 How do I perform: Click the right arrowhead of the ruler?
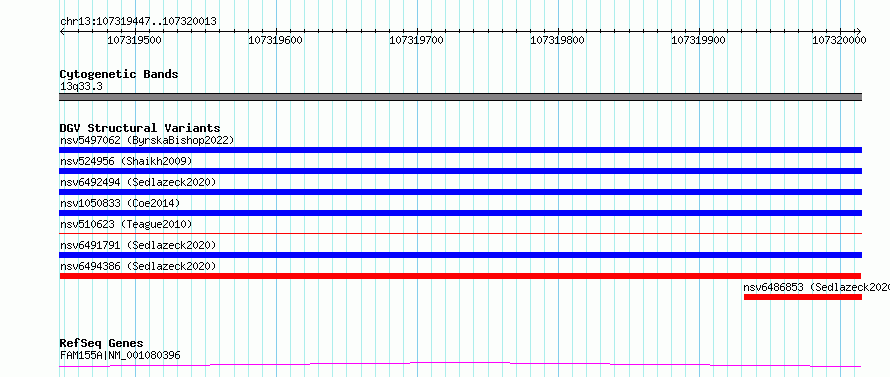(x=859, y=31)
